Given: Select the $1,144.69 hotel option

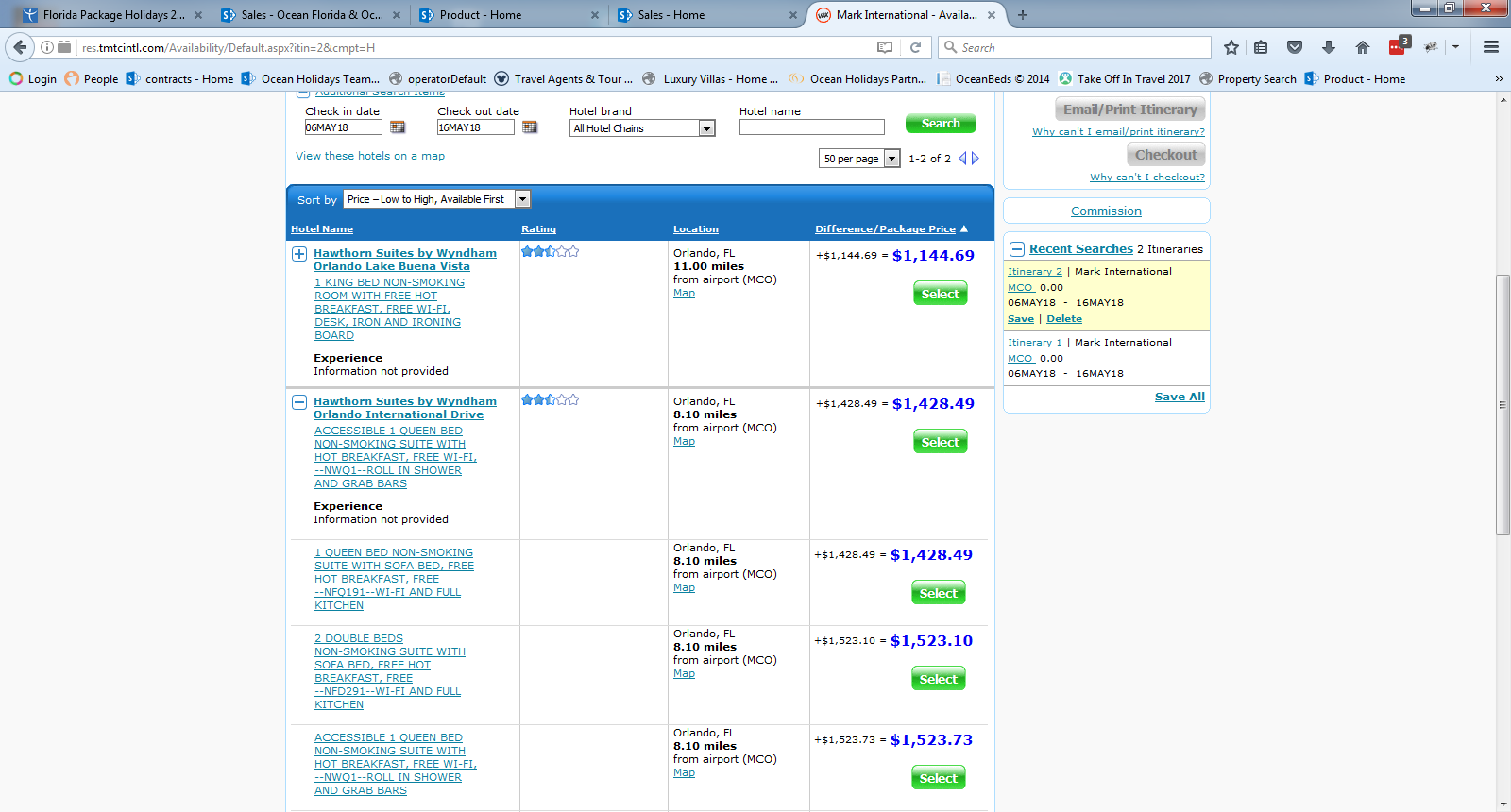Looking at the screenshot, I should [x=941, y=295].
